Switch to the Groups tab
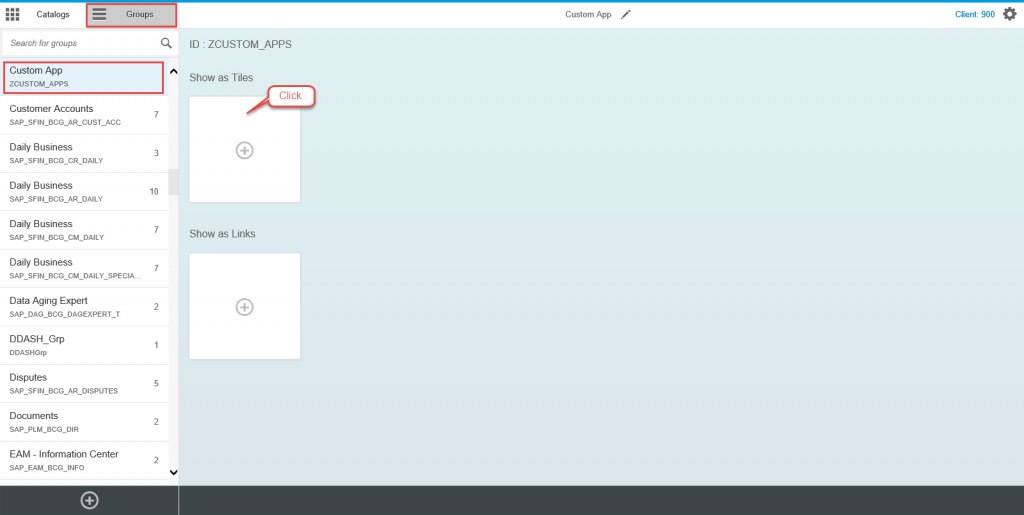Viewport: 1024px width, 515px height. click(139, 15)
